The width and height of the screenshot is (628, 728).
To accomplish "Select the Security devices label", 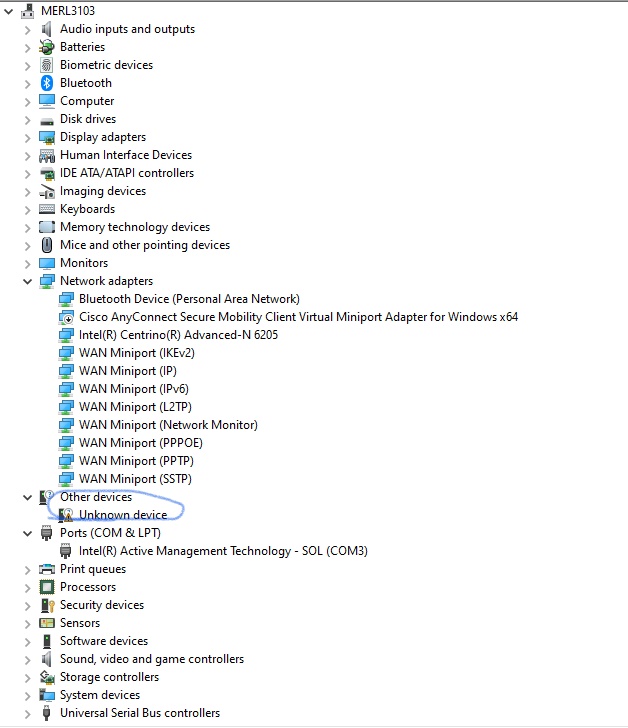I will click(x=102, y=605).
